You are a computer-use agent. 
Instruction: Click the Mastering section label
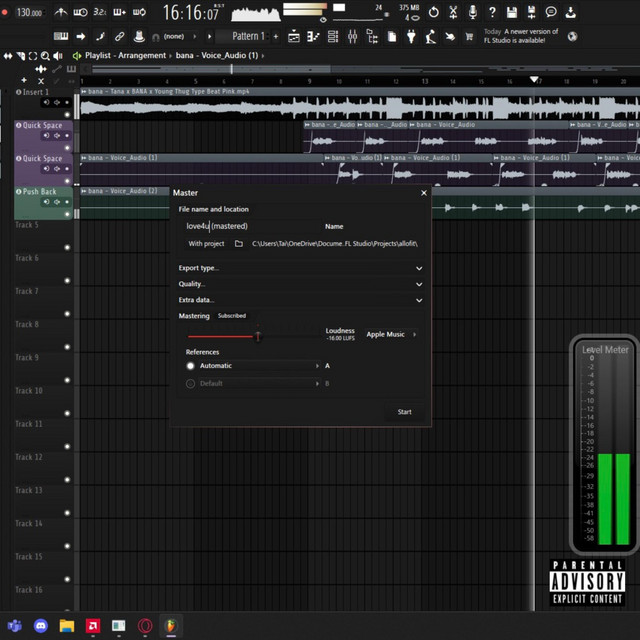pos(194,316)
